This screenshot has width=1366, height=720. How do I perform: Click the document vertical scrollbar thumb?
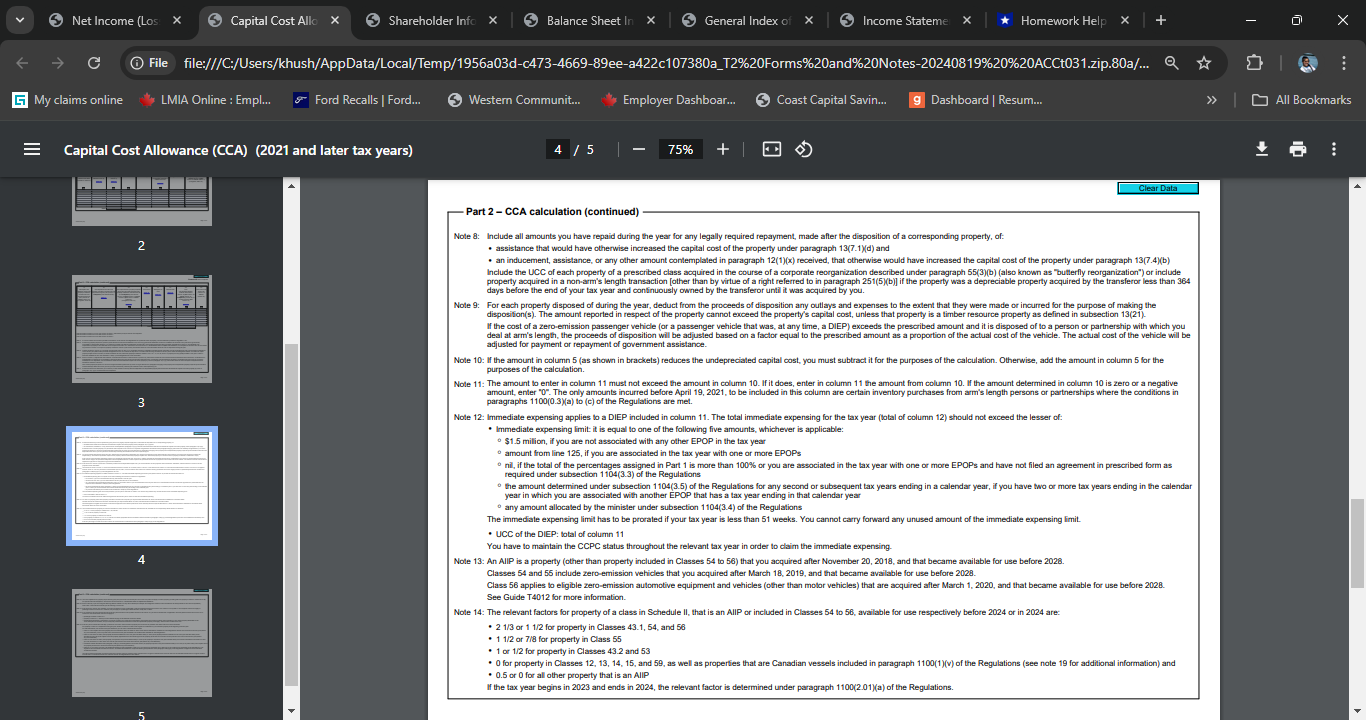pos(1357,543)
